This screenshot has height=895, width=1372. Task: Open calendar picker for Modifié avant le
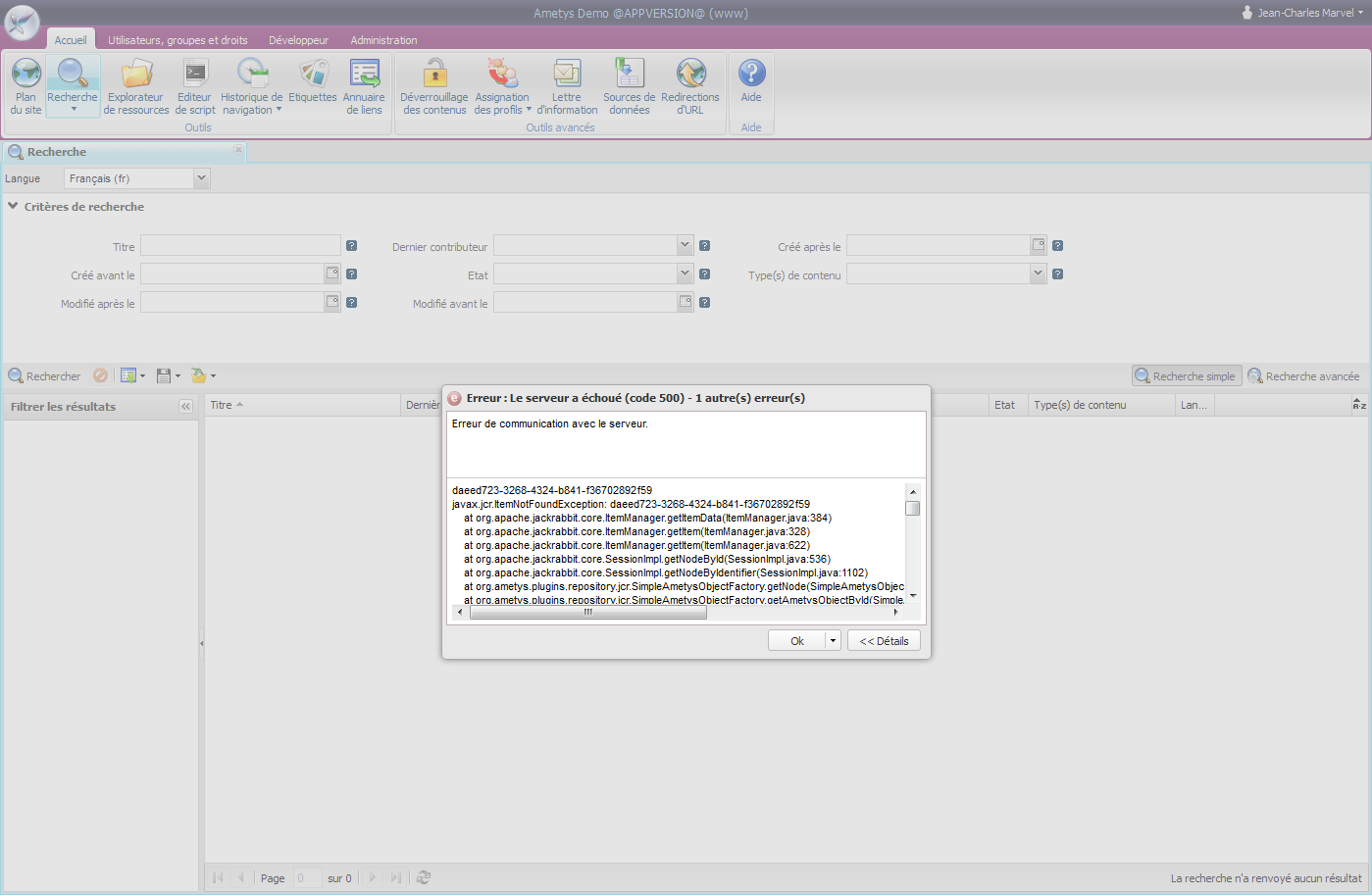(686, 302)
